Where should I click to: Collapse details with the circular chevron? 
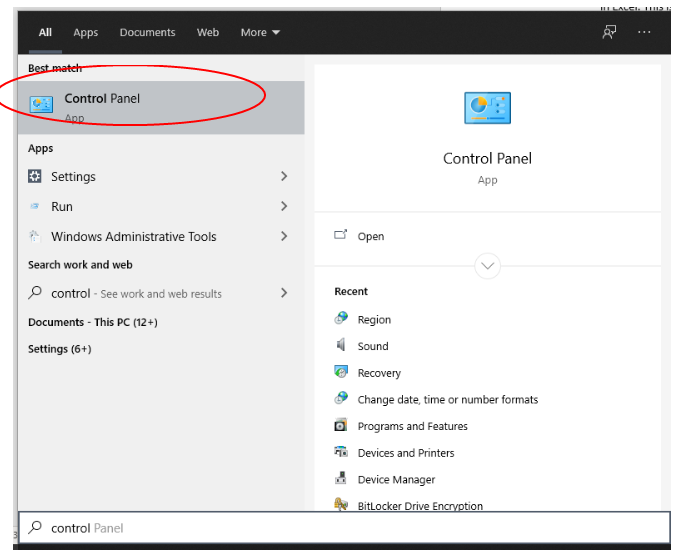click(488, 266)
